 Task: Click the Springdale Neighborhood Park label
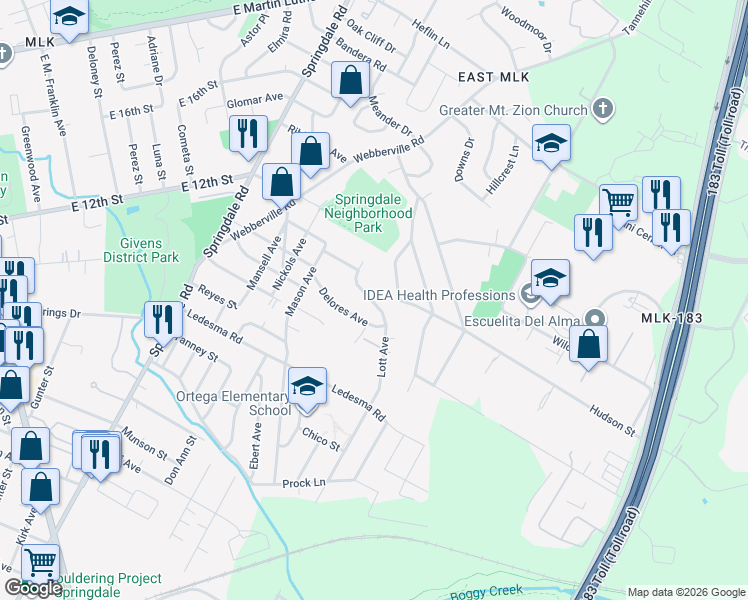click(x=368, y=213)
